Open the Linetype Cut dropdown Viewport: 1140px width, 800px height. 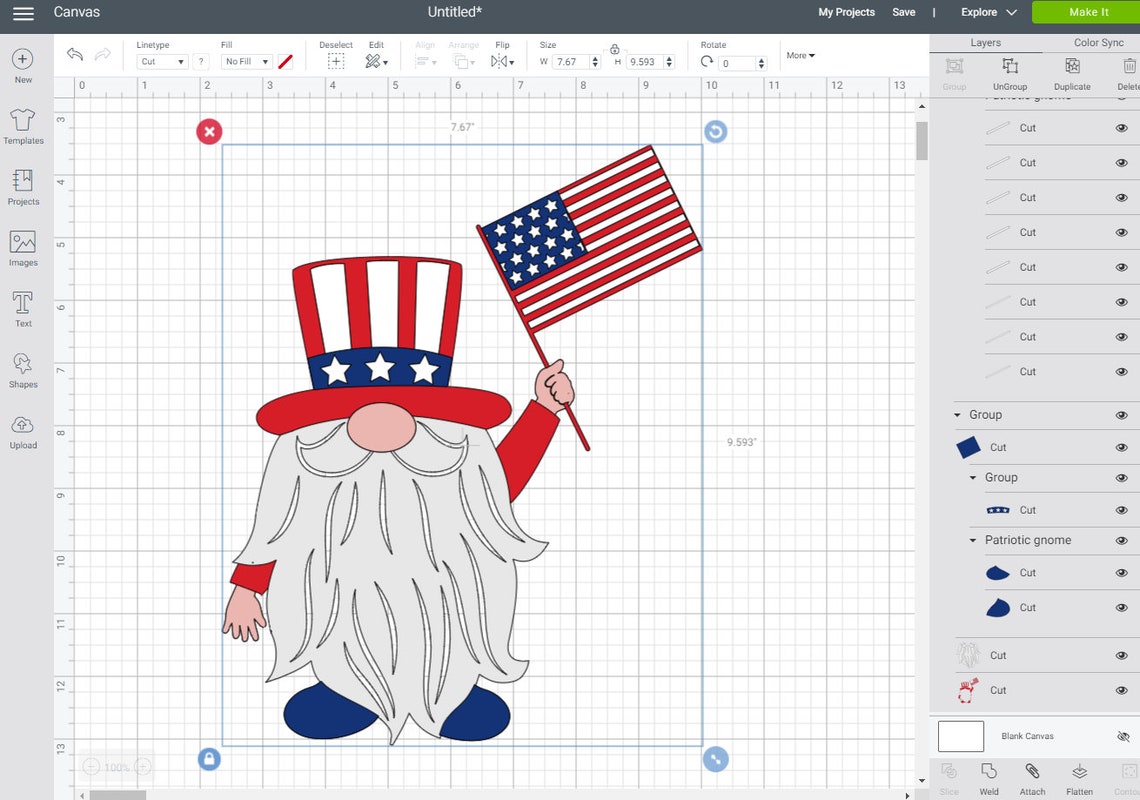coord(162,62)
